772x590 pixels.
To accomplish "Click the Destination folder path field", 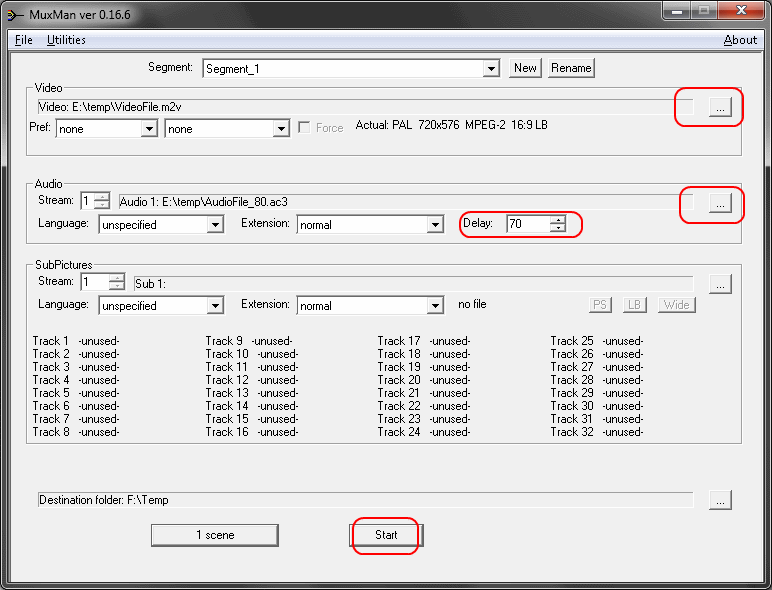I will coord(365,500).
